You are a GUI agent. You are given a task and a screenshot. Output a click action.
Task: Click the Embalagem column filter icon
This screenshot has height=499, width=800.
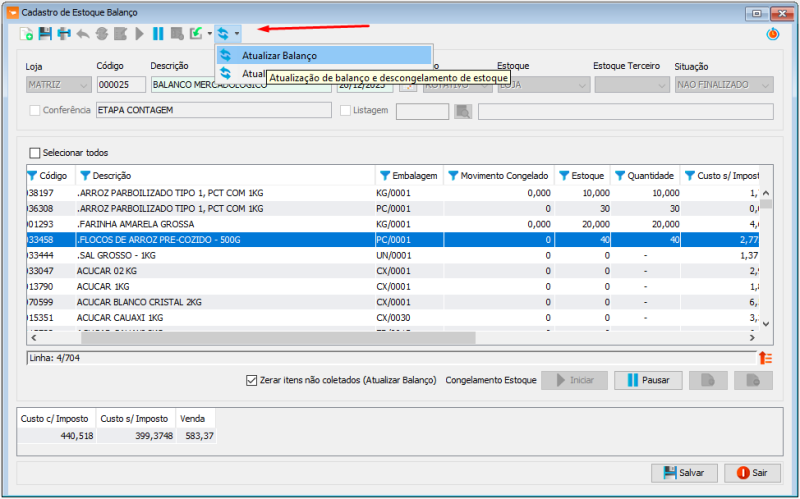(385, 176)
